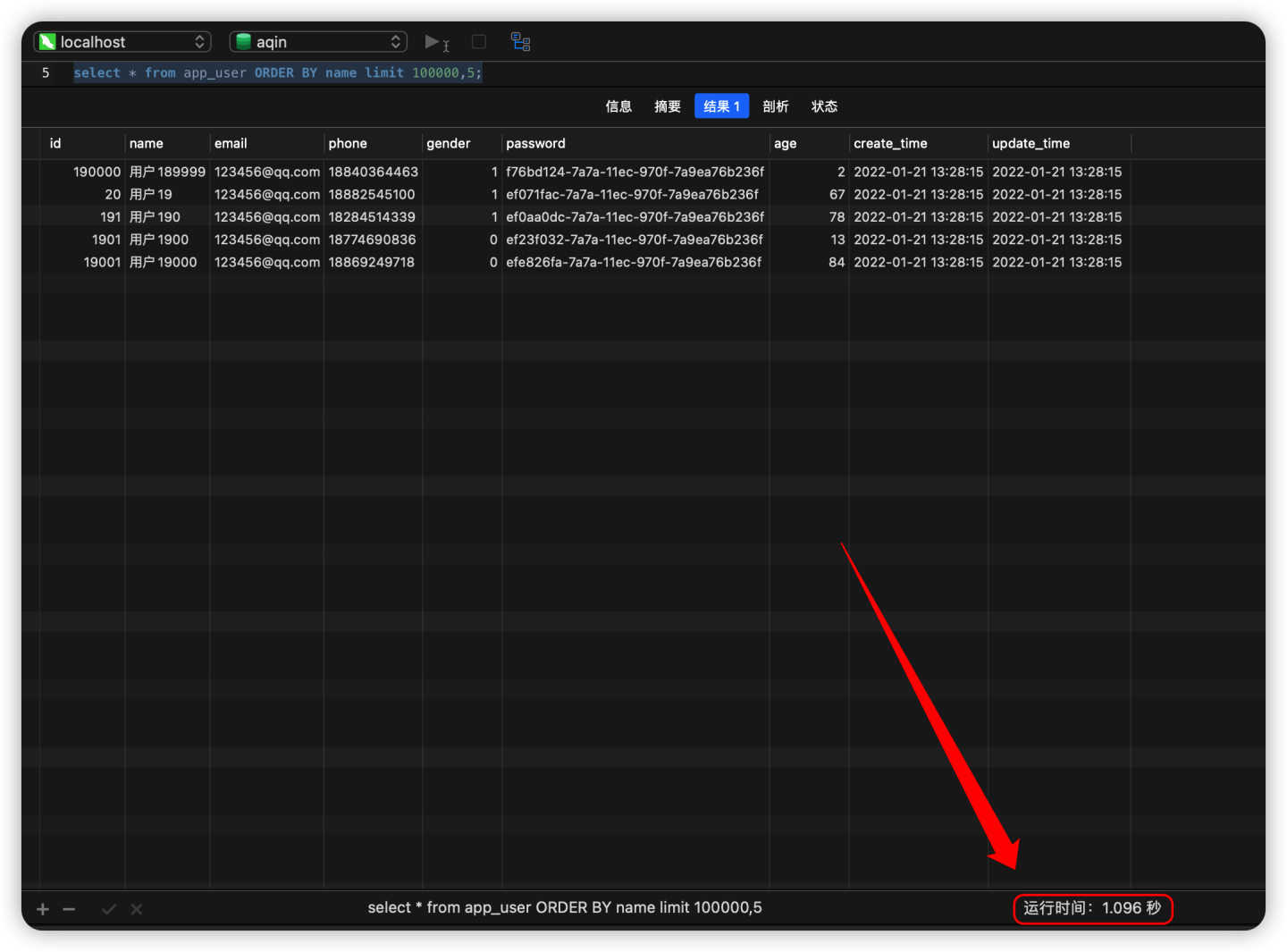The image size is (1287, 952).
Task: Click the minus delete-record icon
Action: coord(69,909)
